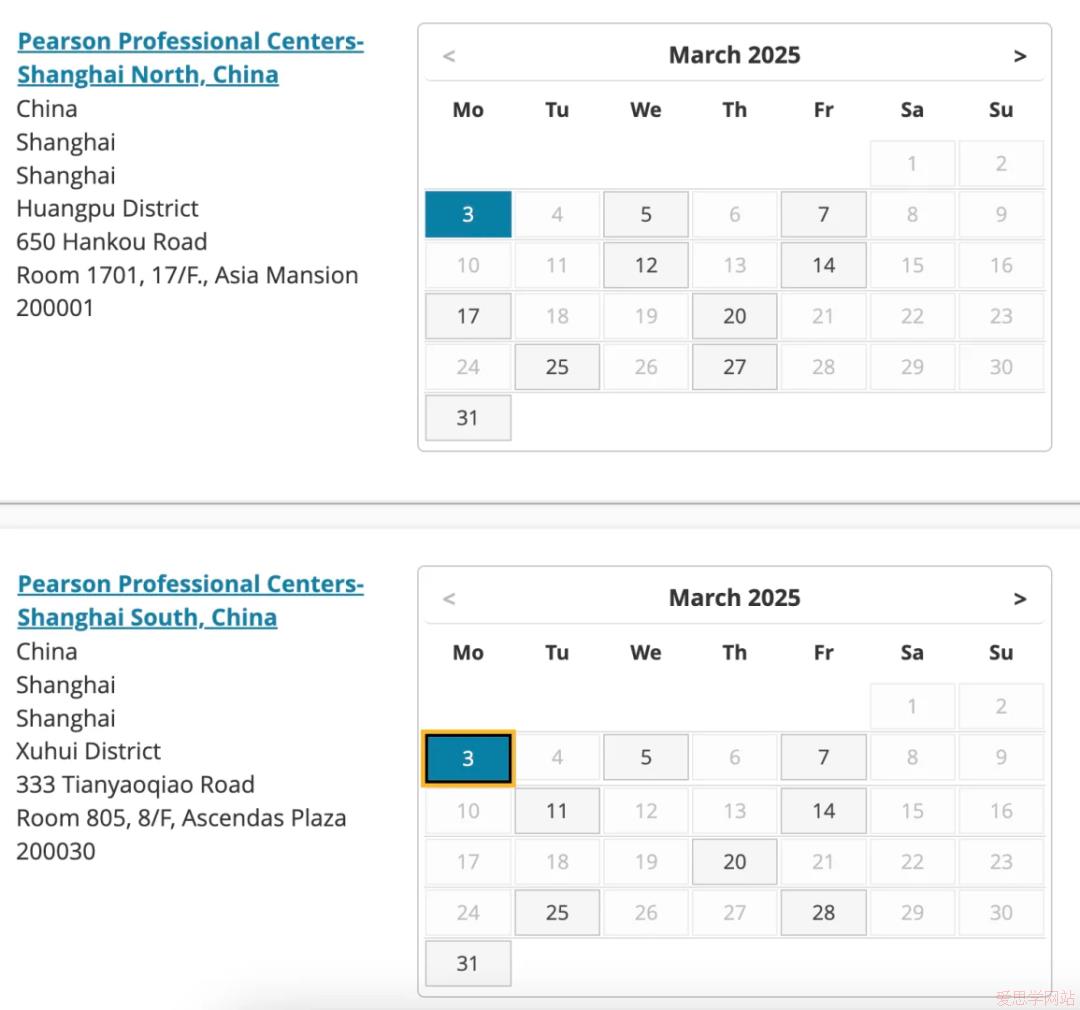Image resolution: width=1080 pixels, height=1010 pixels.
Task: Click 'Xuhui District' text
Action: coord(88,752)
